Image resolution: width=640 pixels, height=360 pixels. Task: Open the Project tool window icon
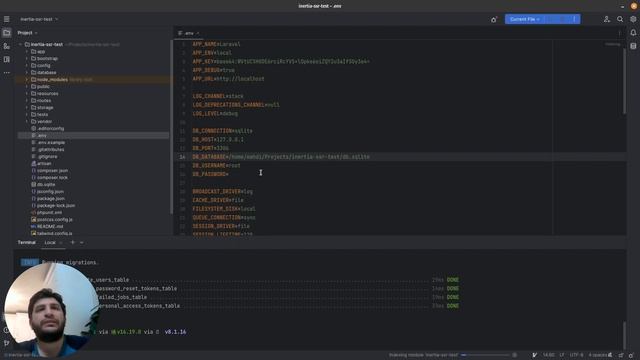[7, 33]
